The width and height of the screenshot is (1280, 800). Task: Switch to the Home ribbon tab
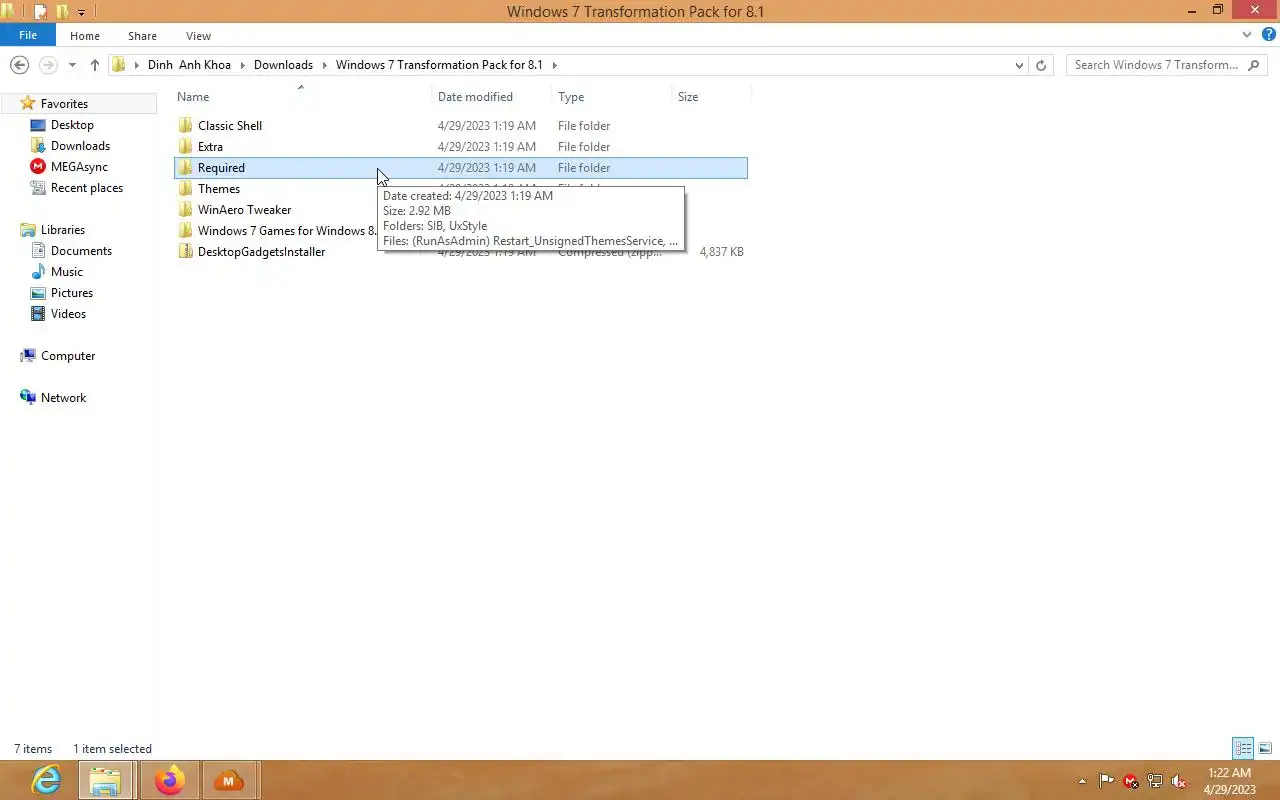(85, 36)
